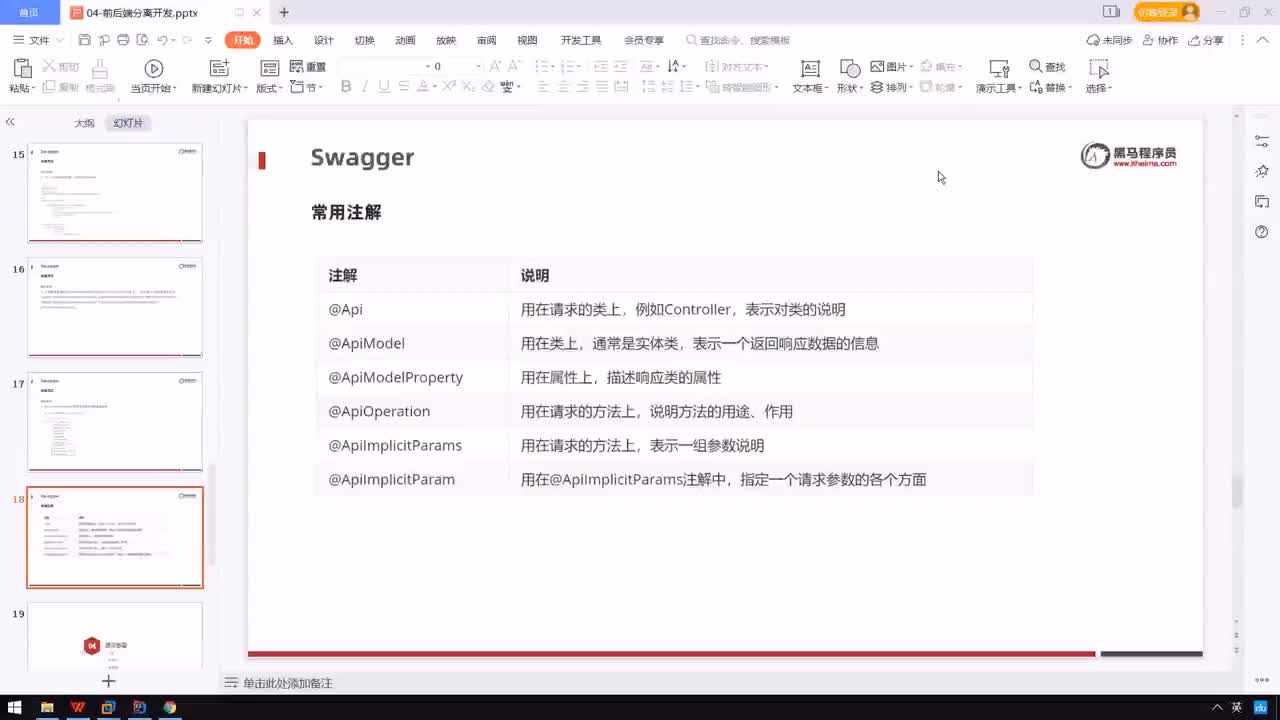Switch to Outline (大纲) view tab
This screenshot has height=720, width=1280.
pyautogui.click(x=84, y=123)
